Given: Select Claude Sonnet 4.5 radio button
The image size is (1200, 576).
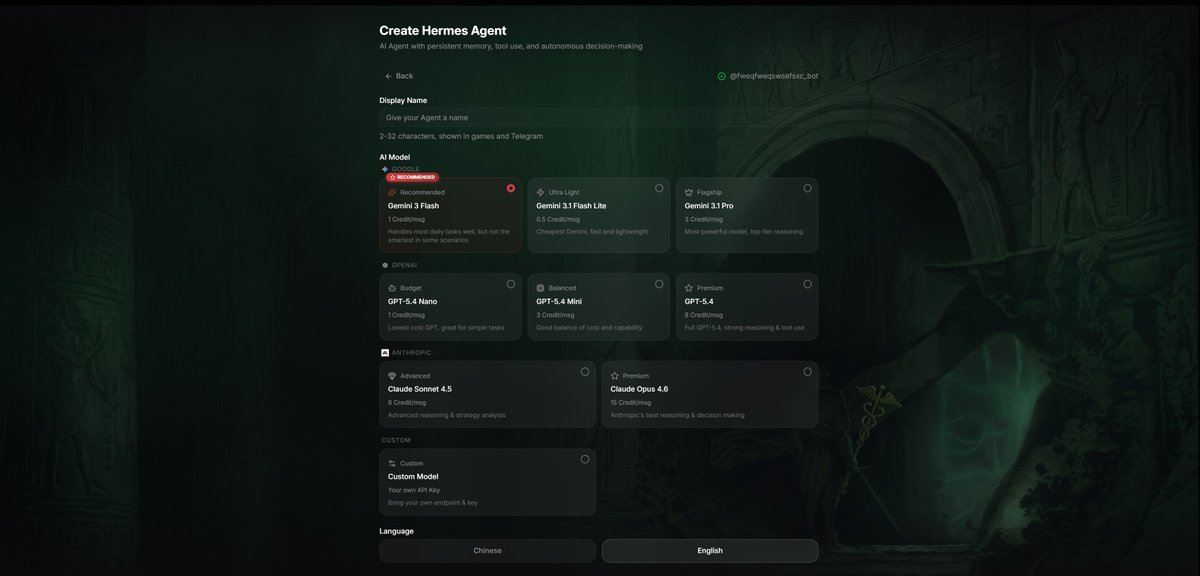Looking at the screenshot, I should (585, 372).
